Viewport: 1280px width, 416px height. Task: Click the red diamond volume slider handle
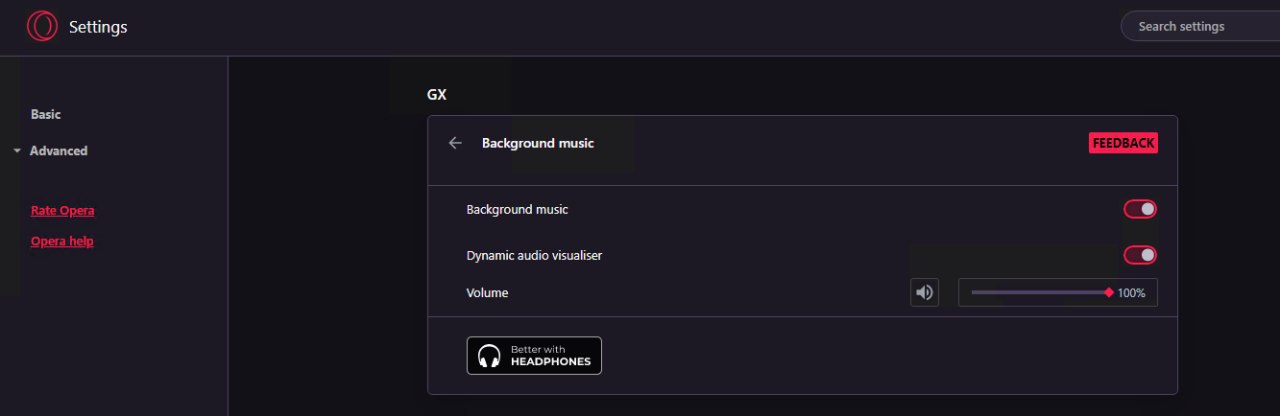click(1109, 293)
